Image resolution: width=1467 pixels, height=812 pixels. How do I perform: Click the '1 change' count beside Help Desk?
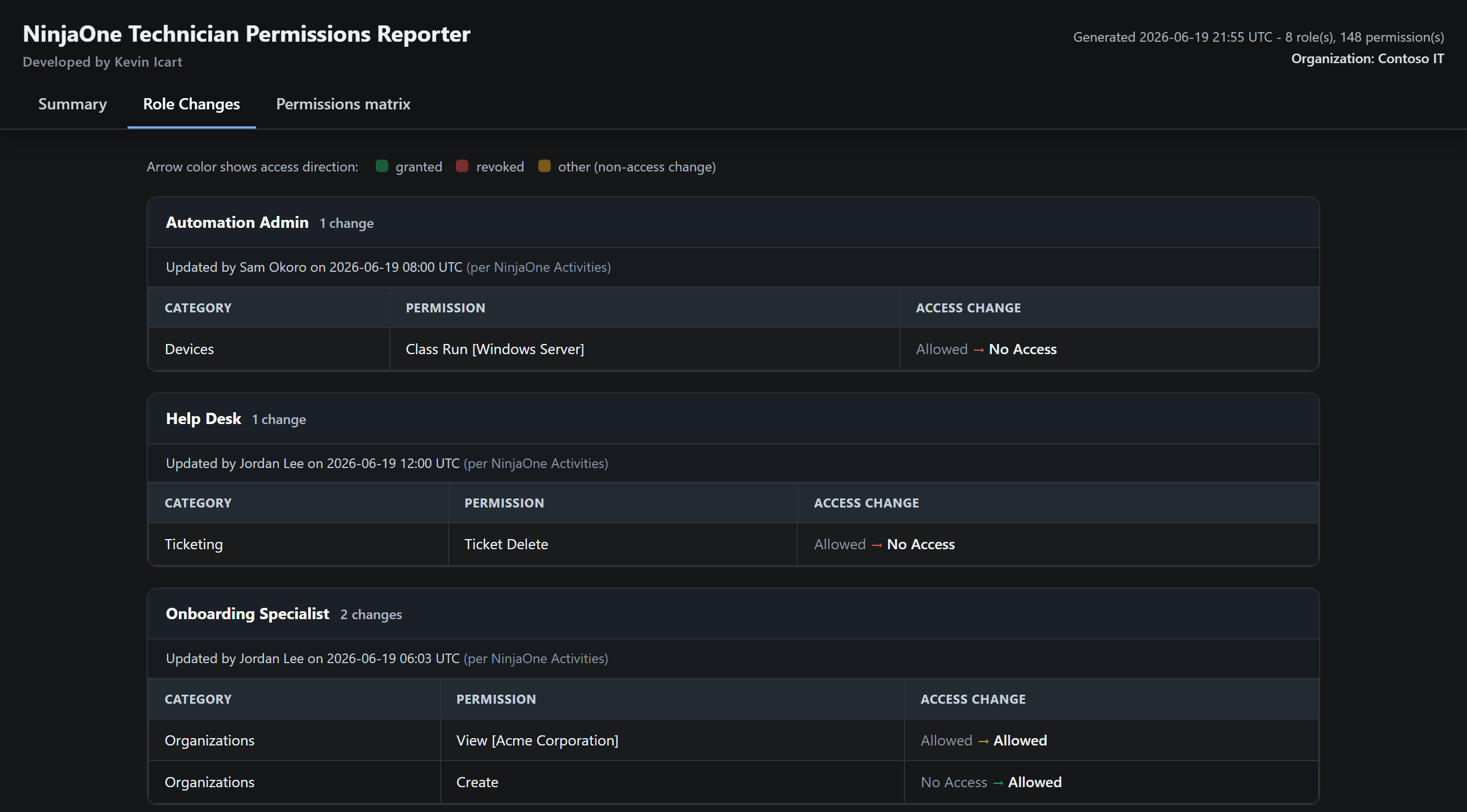coord(279,420)
